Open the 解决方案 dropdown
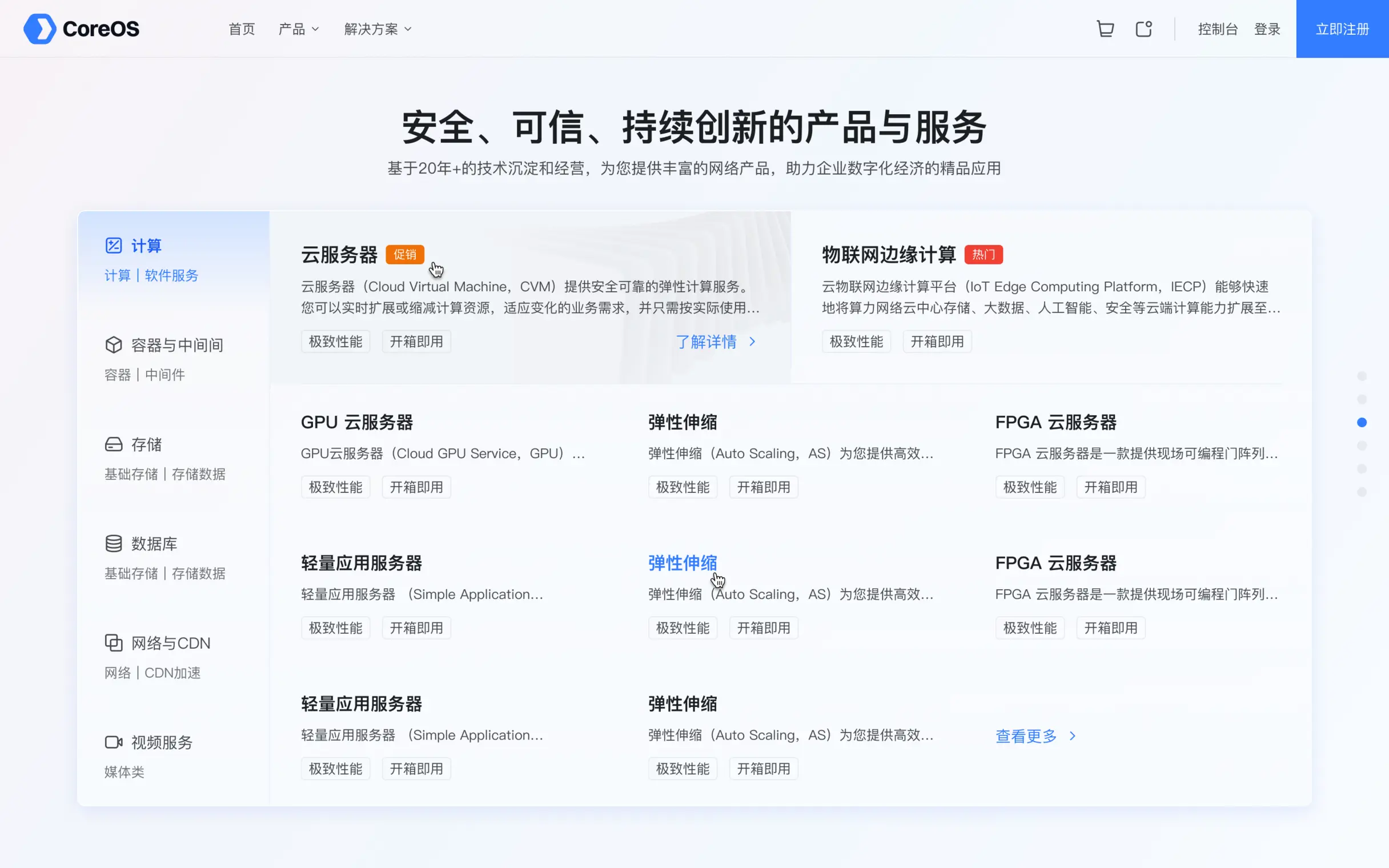Viewport: 1389px width, 868px height. click(376, 29)
